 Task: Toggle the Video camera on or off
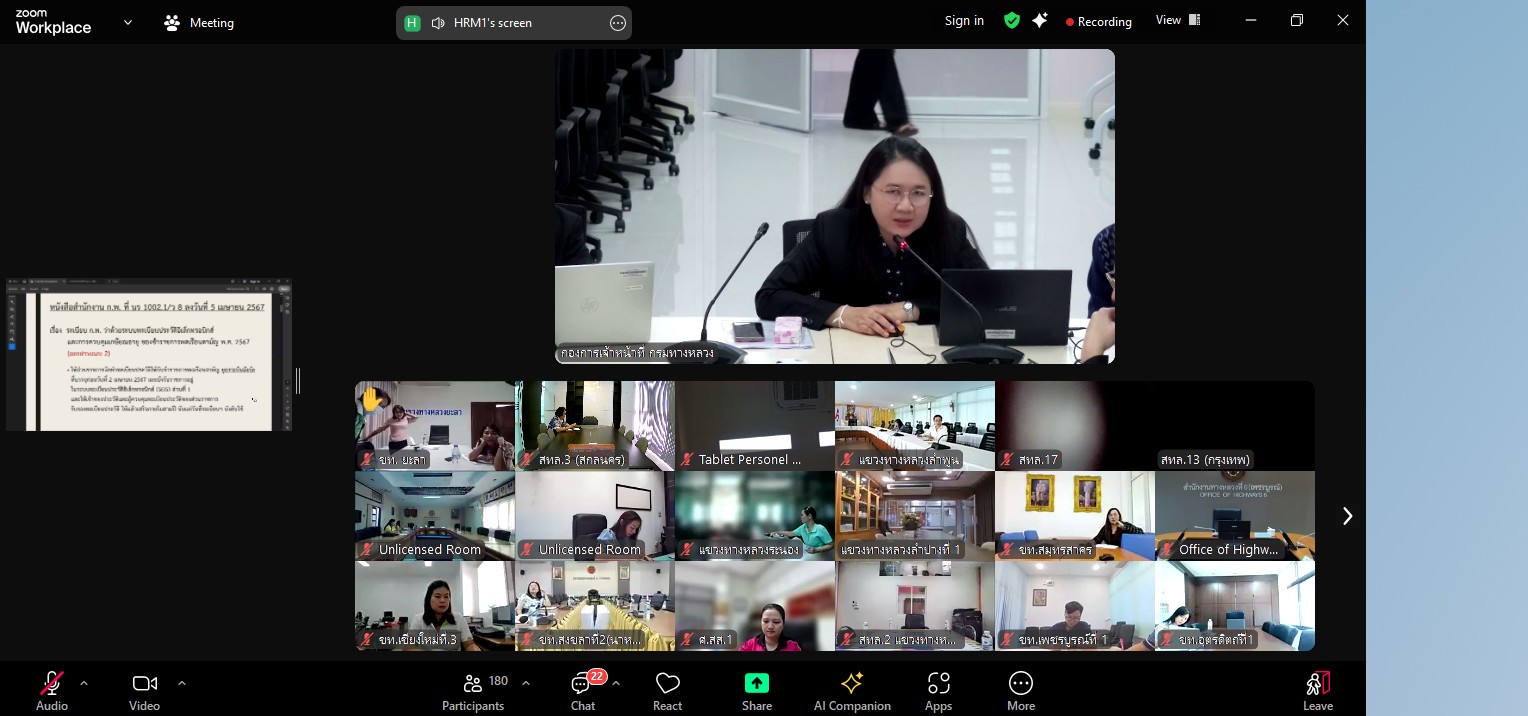pyautogui.click(x=144, y=690)
